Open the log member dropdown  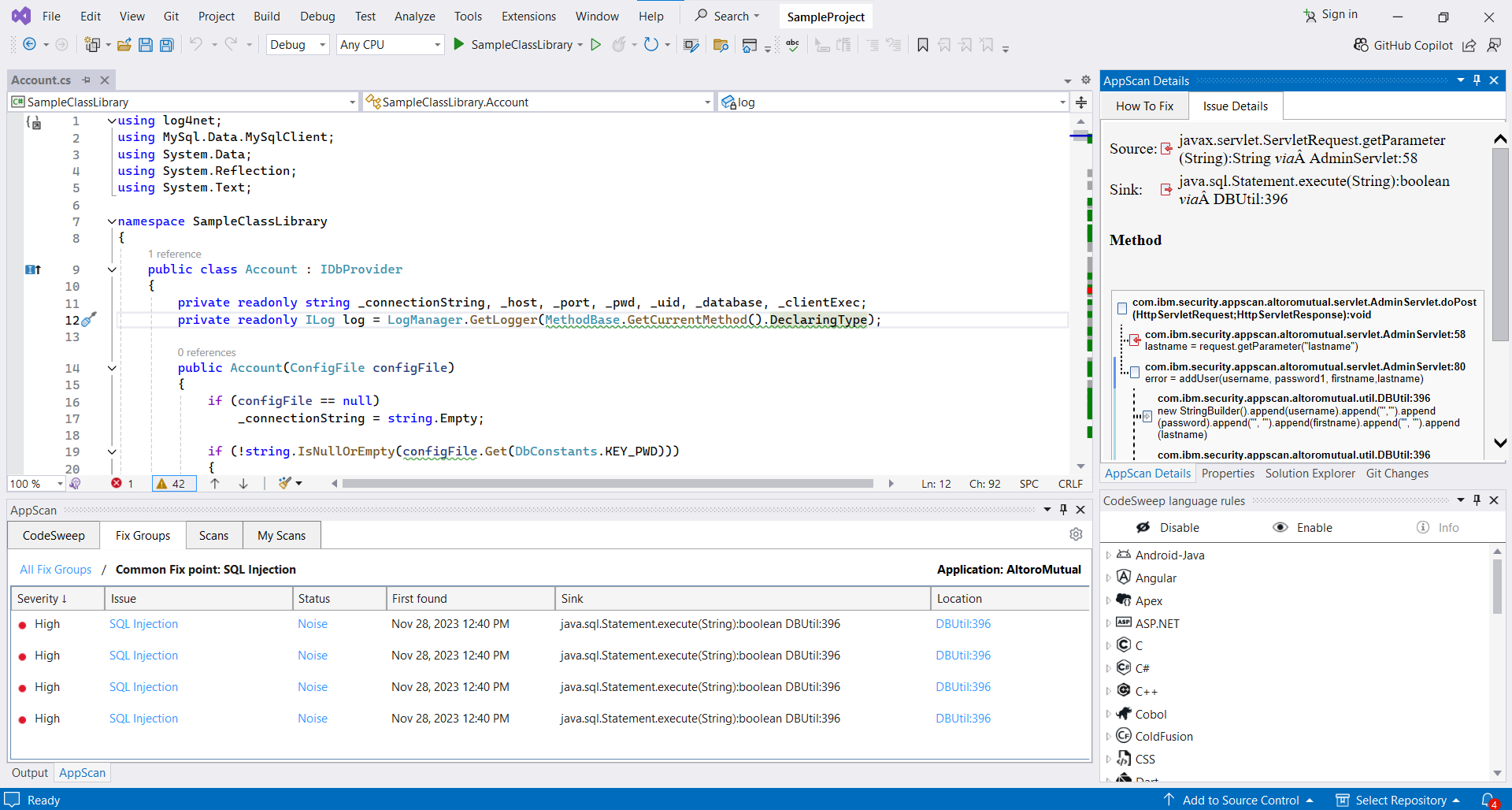(894, 102)
